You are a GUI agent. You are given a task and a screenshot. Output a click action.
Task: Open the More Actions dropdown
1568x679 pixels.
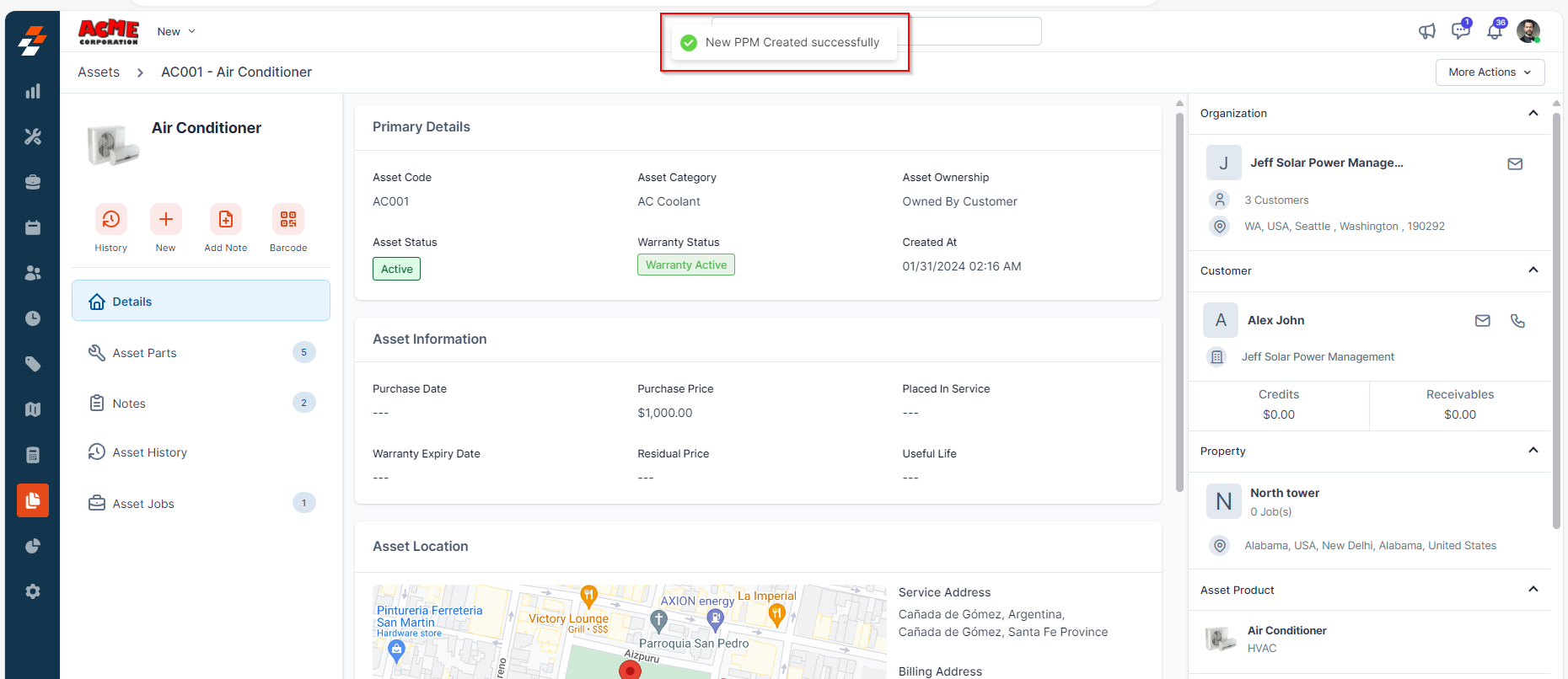[x=1490, y=72]
